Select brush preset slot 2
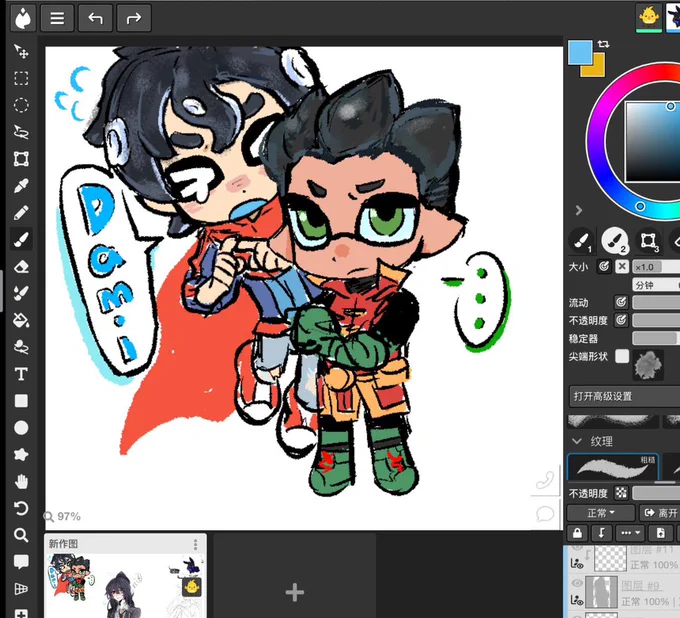680x618 pixels. click(x=615, y=240)
